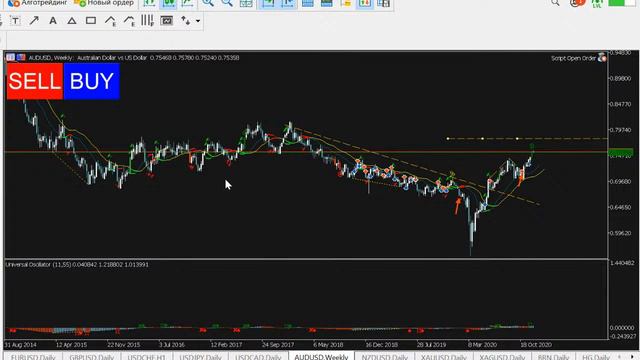Switch to the USDJPY Daily tab
Screen dimensions: 640x360
coord(200,357)
